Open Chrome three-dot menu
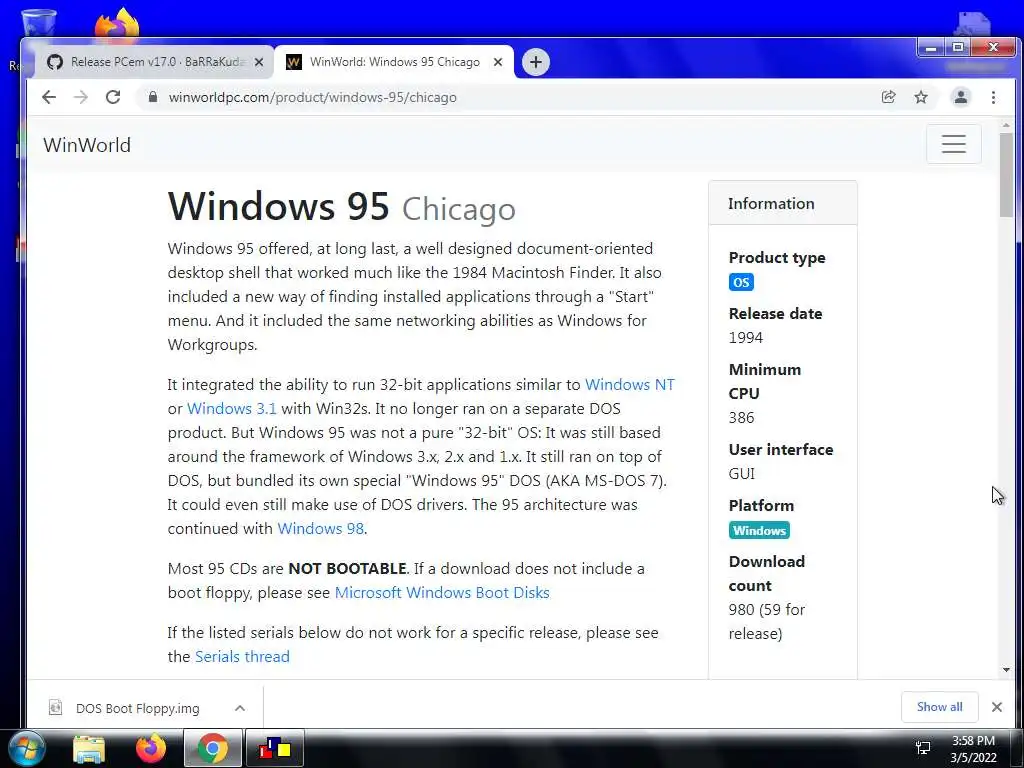The image size is (1024, 768). pos(993,97)
